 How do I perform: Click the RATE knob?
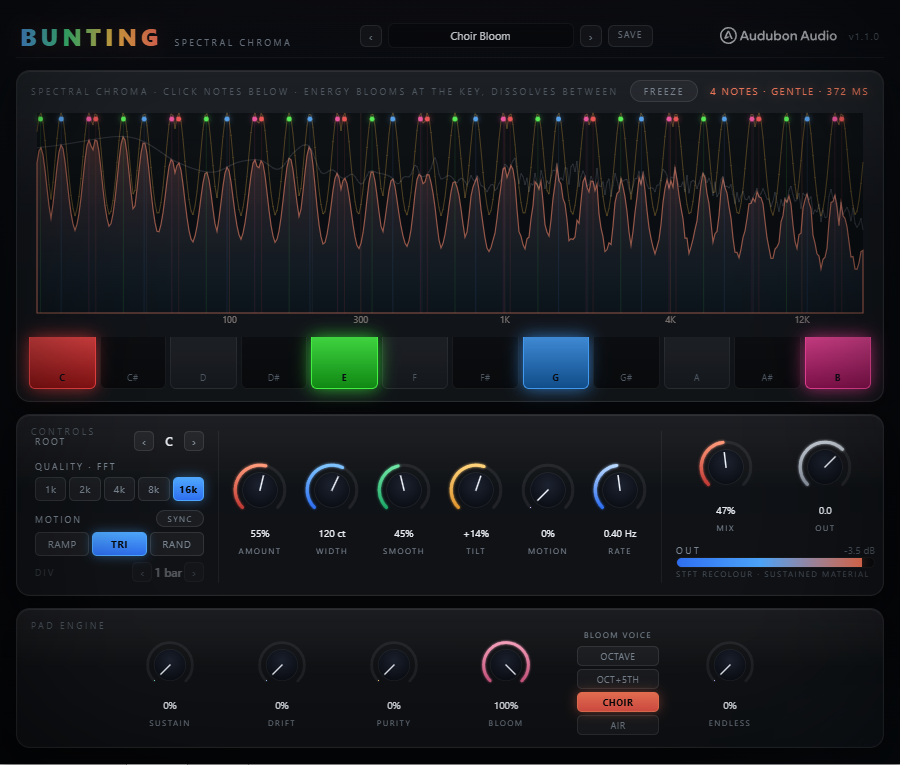point(620,489)
